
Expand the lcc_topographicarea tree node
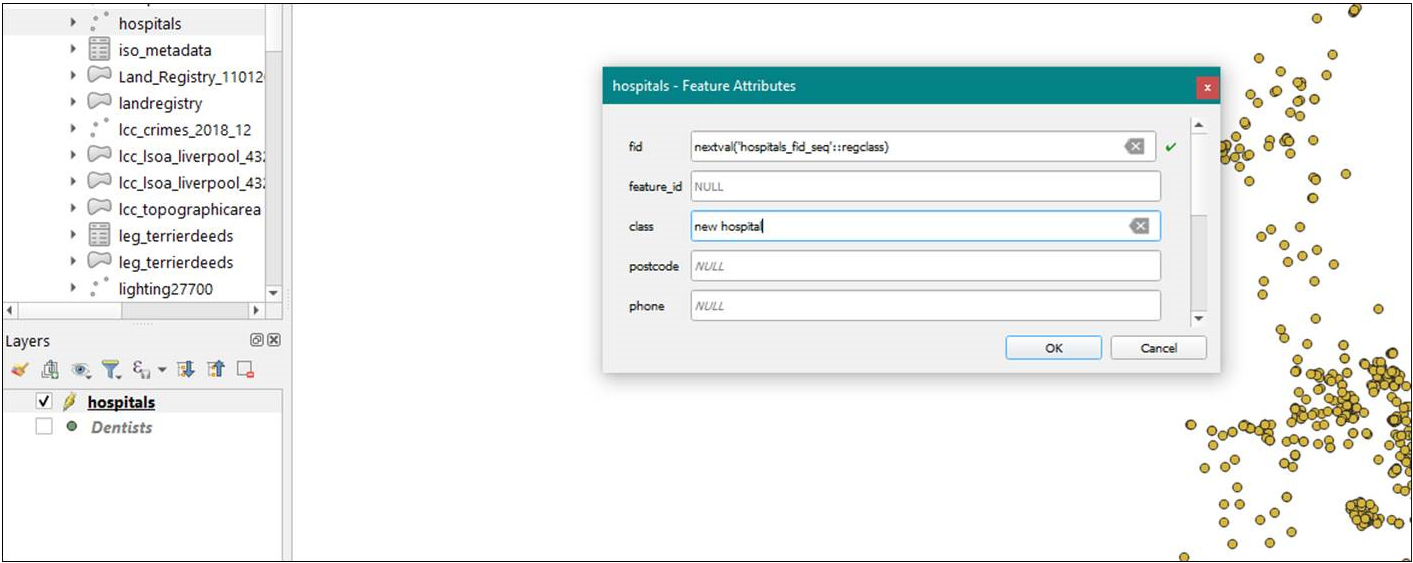pos(73,208)
